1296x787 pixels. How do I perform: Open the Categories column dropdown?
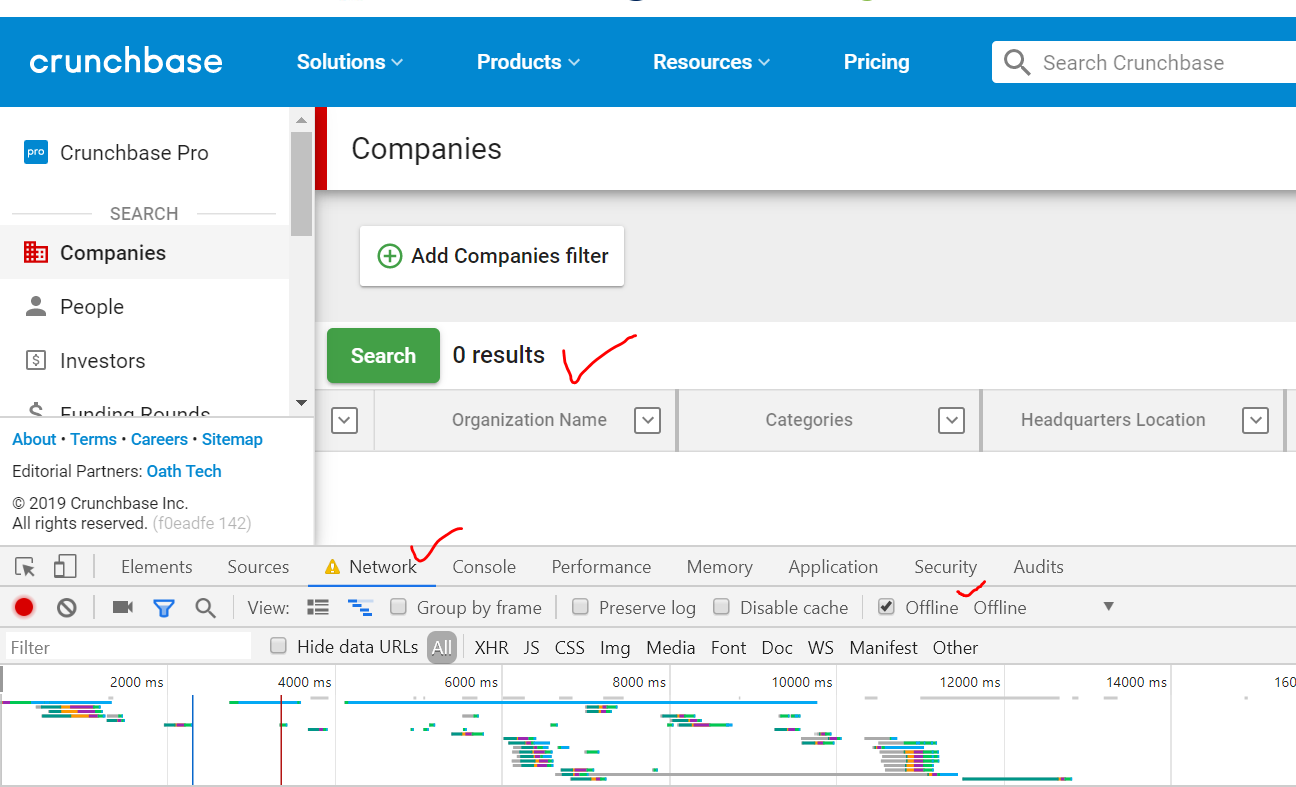(951, 420)
